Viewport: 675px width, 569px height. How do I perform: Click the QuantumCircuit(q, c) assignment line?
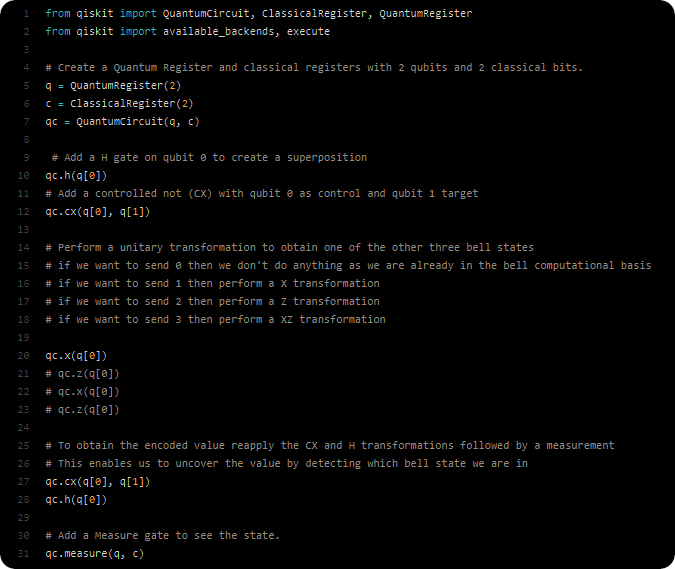tap(122, 122)
